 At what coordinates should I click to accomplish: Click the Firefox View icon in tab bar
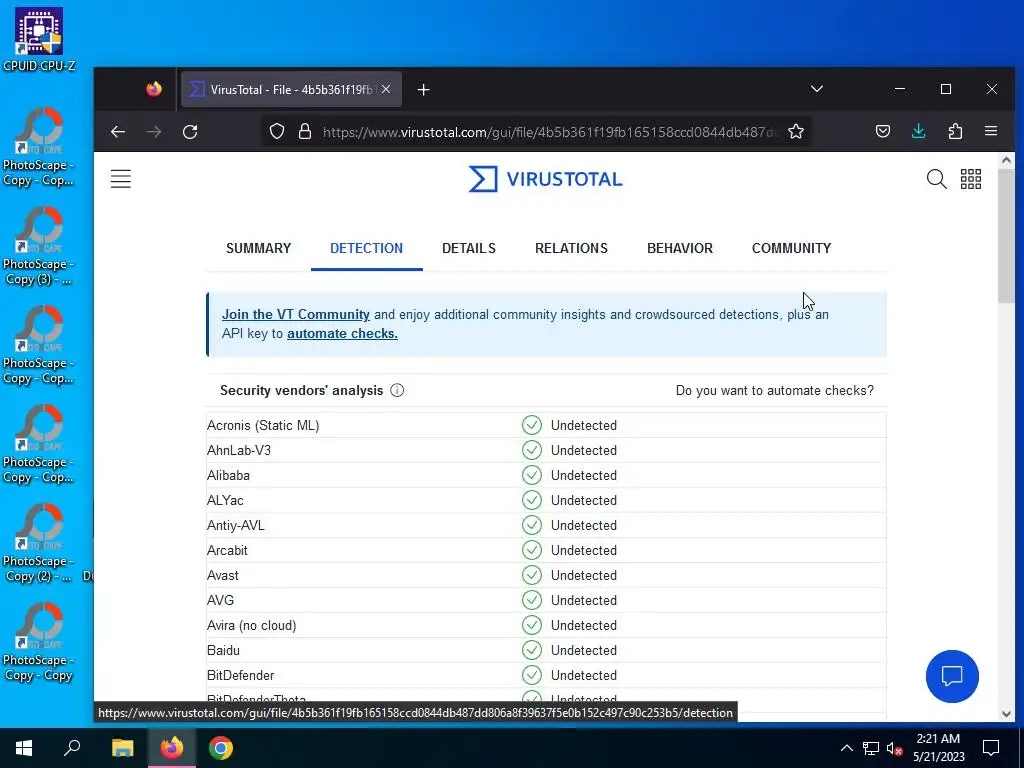[154, 89]
